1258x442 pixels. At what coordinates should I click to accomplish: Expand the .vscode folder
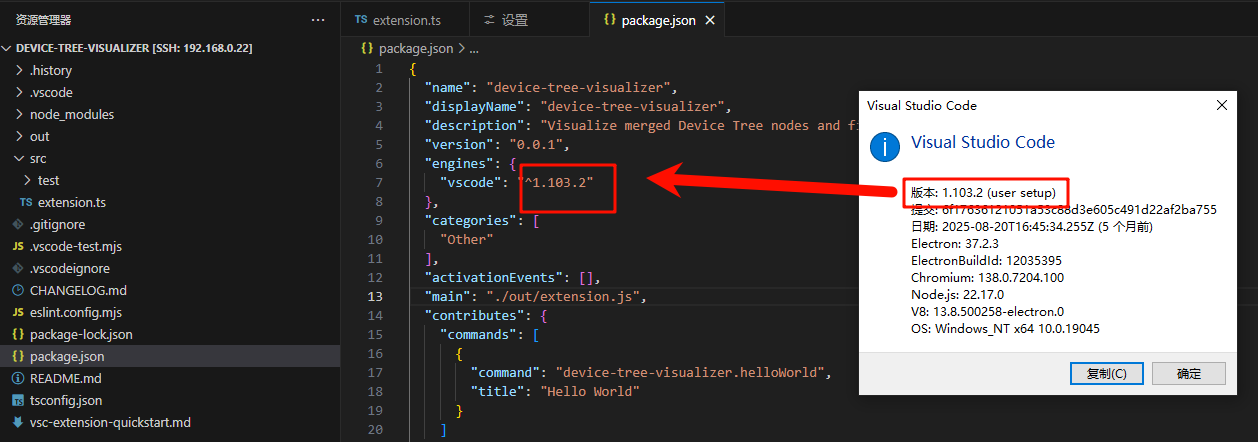point(20,92)
